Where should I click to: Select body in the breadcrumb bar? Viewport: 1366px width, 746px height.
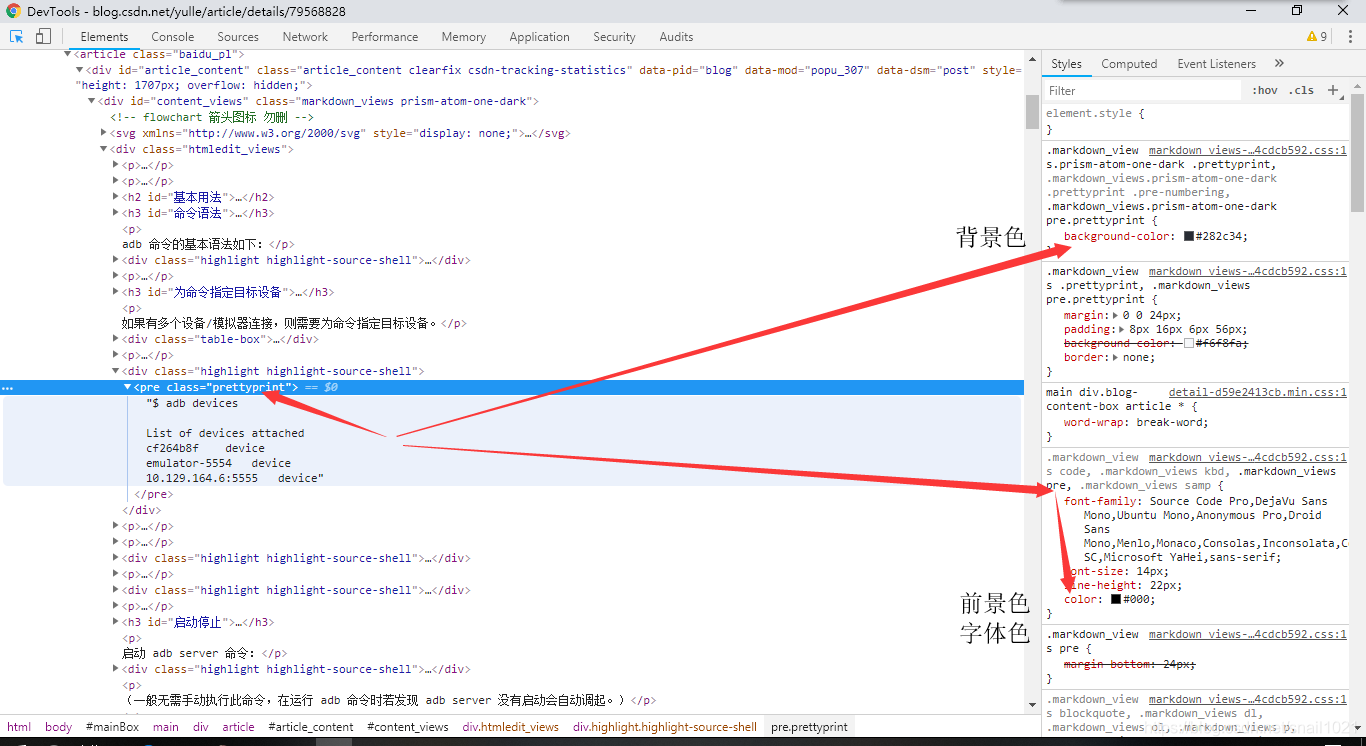point(59,727)
